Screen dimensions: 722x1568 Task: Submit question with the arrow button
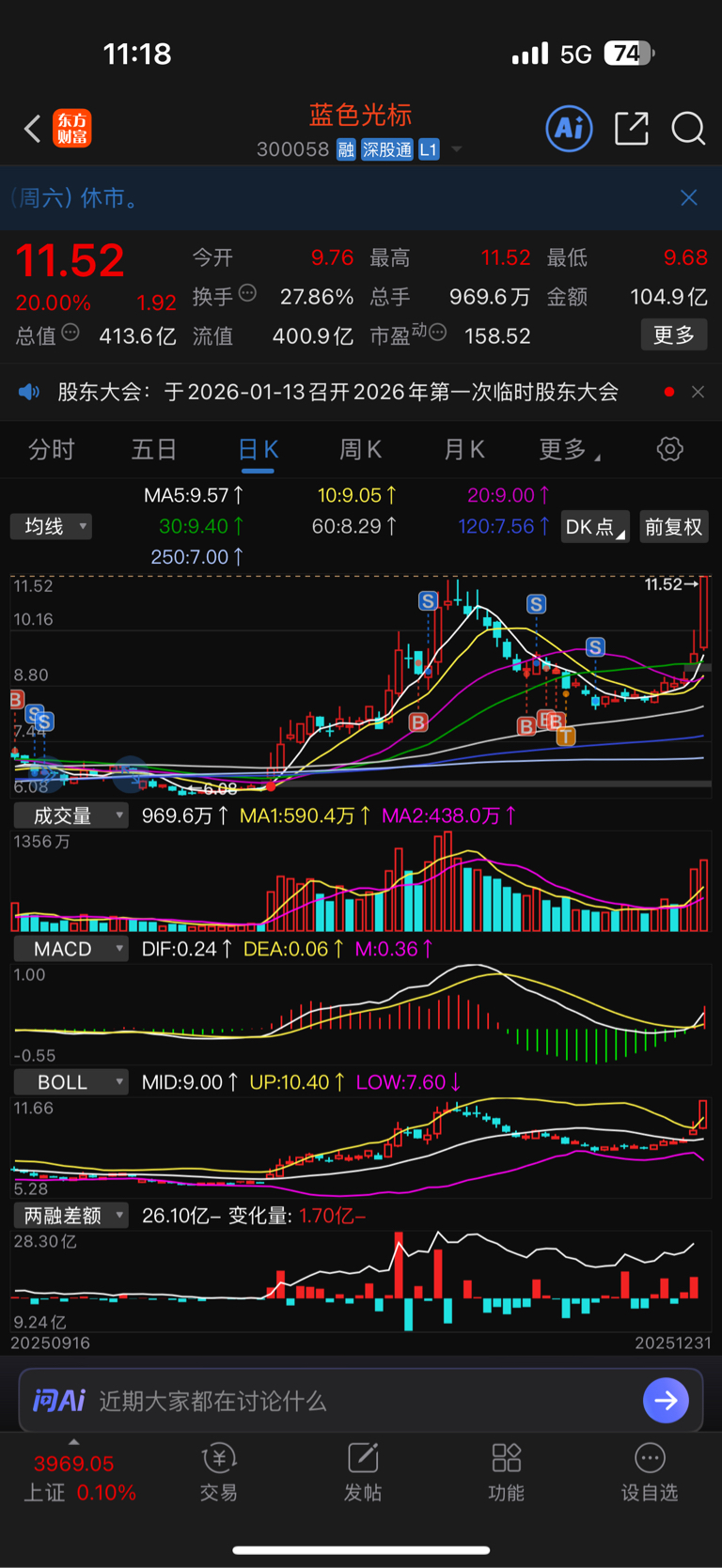pyautogui.click(x=666, y=1401)
